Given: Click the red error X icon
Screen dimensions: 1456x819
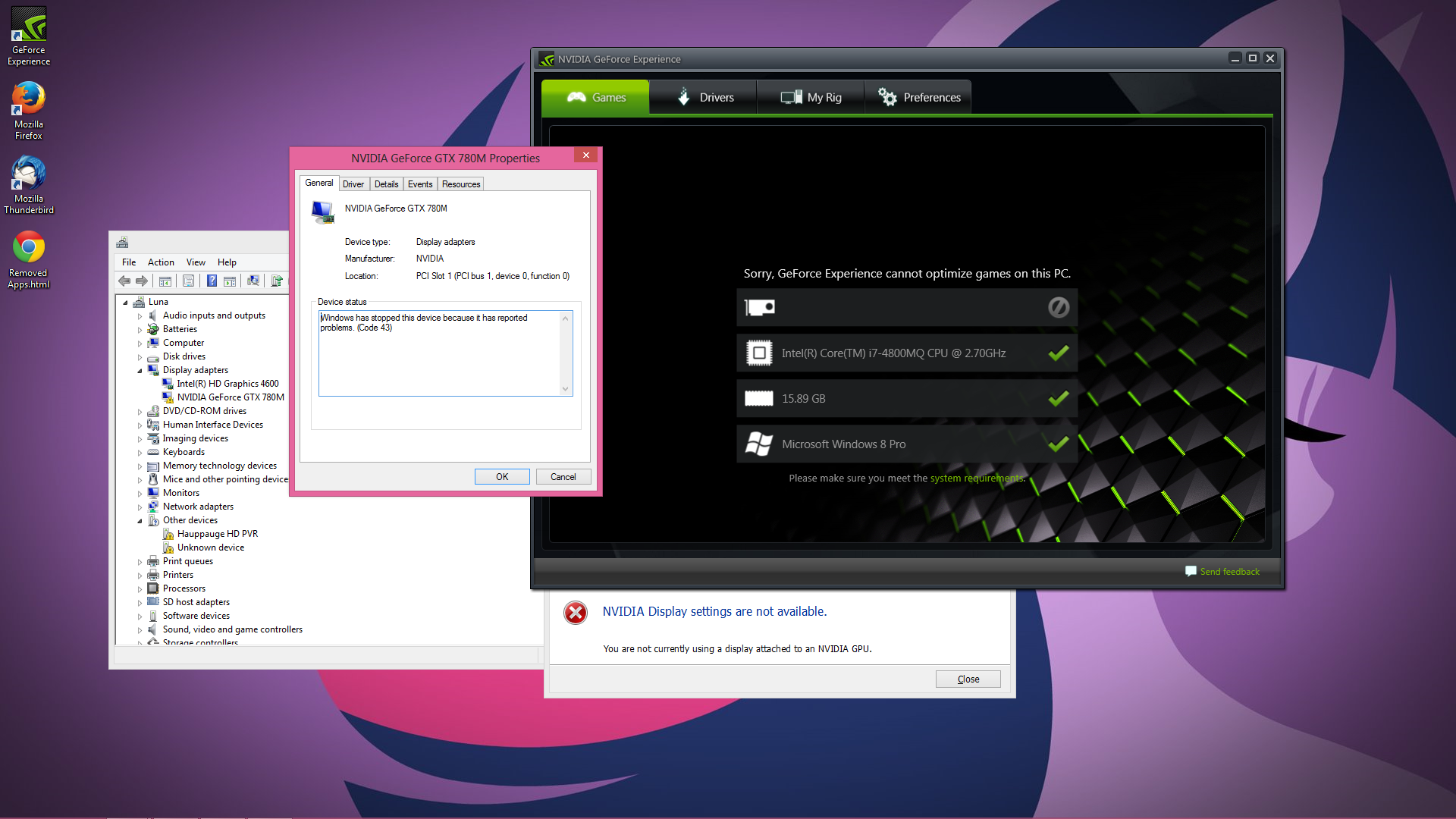Looking at the screenshot, I should [576, 613].
